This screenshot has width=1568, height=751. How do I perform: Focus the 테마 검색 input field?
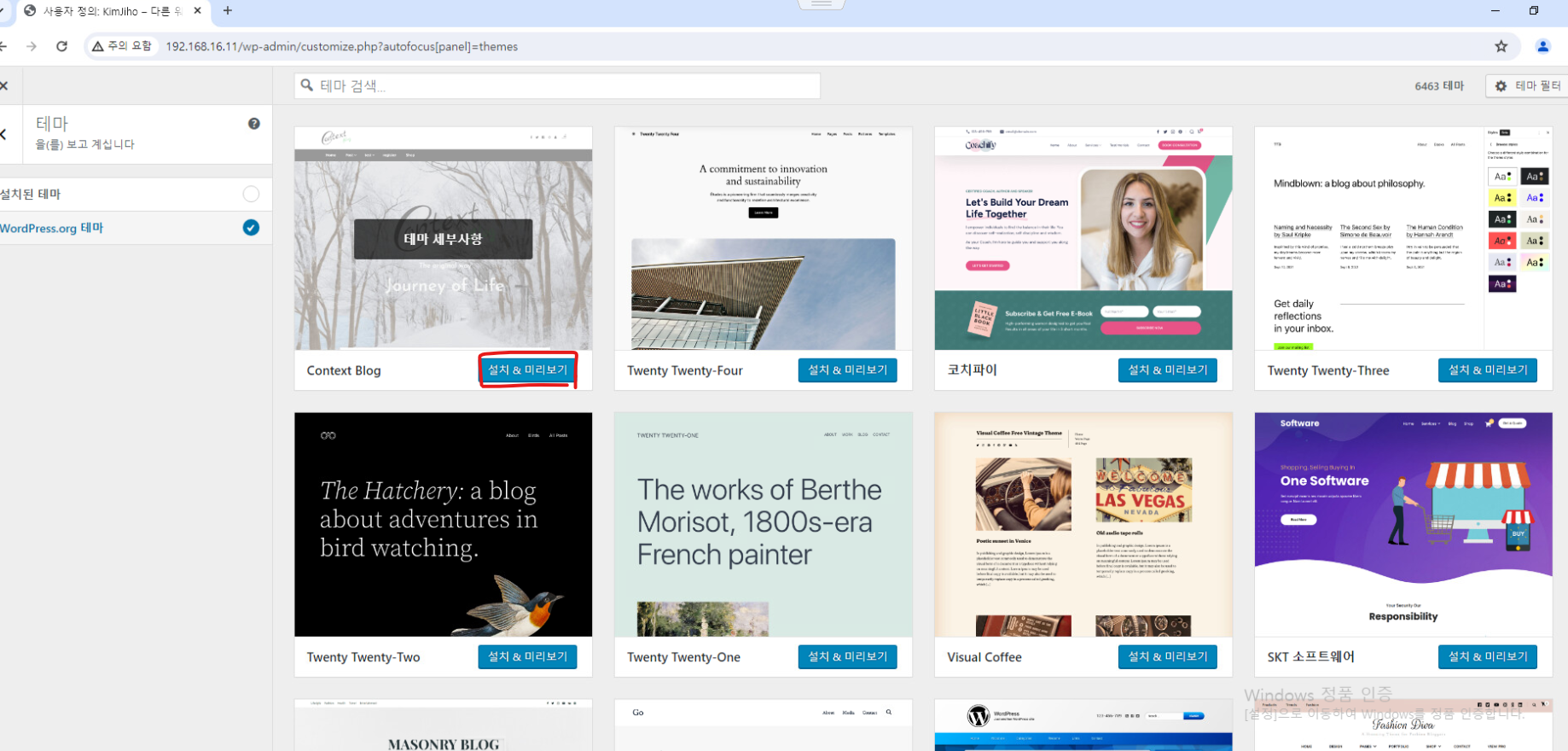(557, 85)
